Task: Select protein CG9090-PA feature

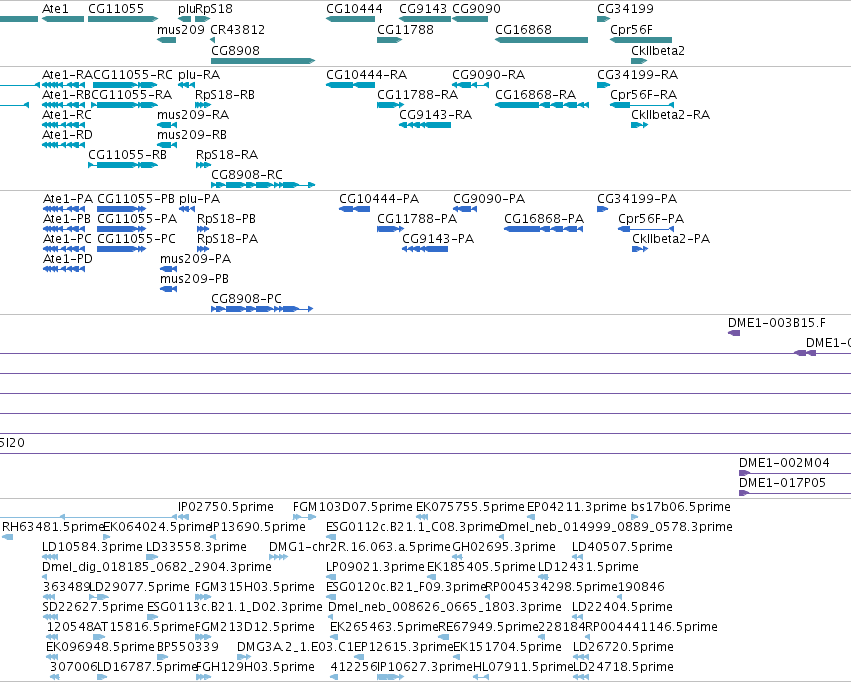Action: pos(465,209)
